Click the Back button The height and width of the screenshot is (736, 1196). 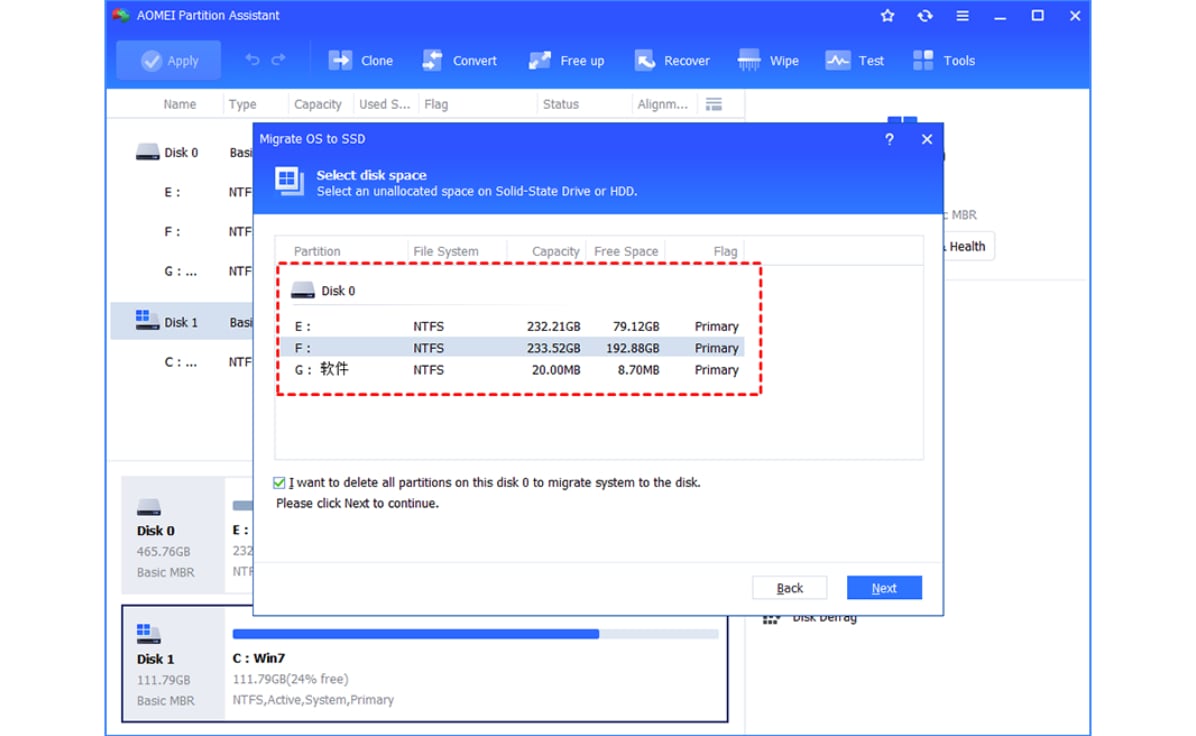tap(789, 588)
